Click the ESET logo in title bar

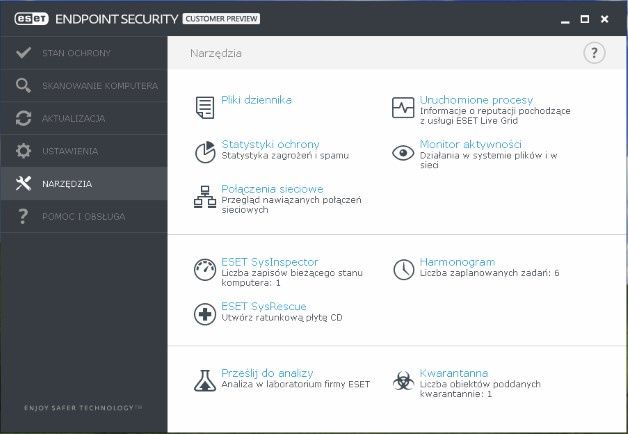tap(31, 19)
